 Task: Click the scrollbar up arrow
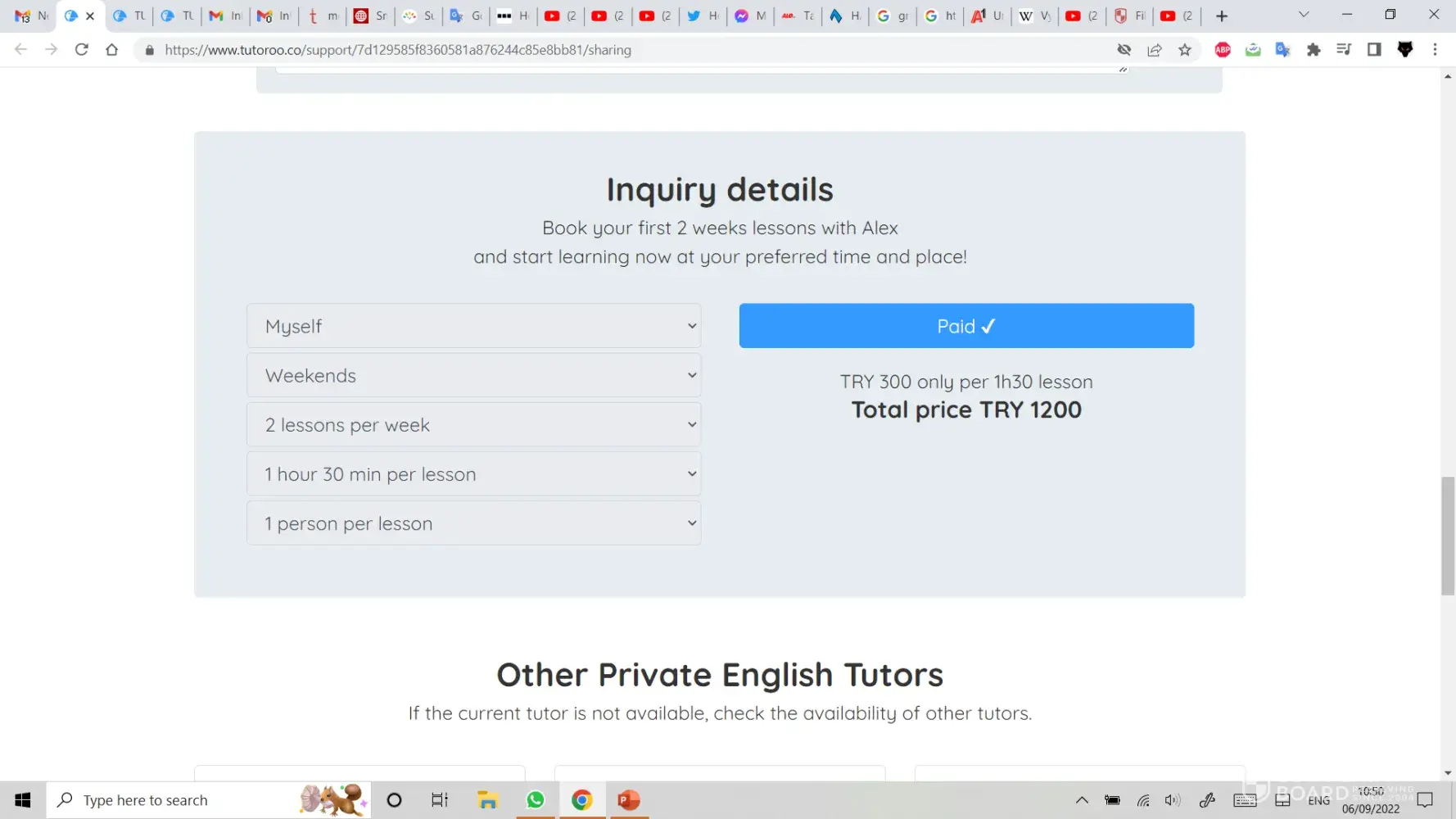[x=1448, y=76]
